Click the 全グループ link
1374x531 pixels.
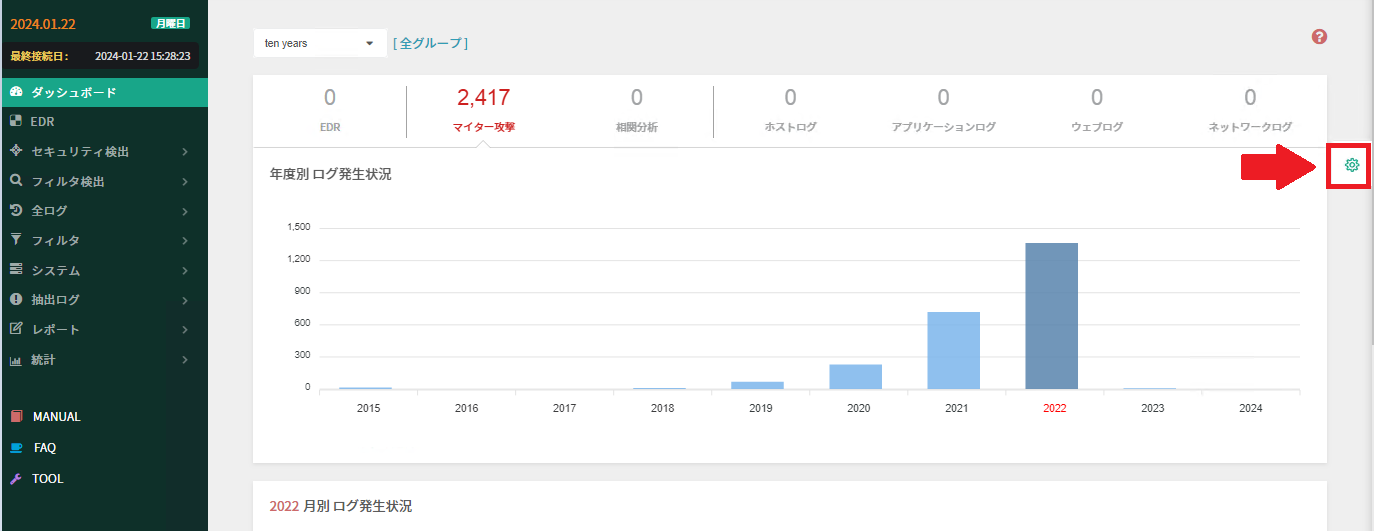(x=430, y=43)
